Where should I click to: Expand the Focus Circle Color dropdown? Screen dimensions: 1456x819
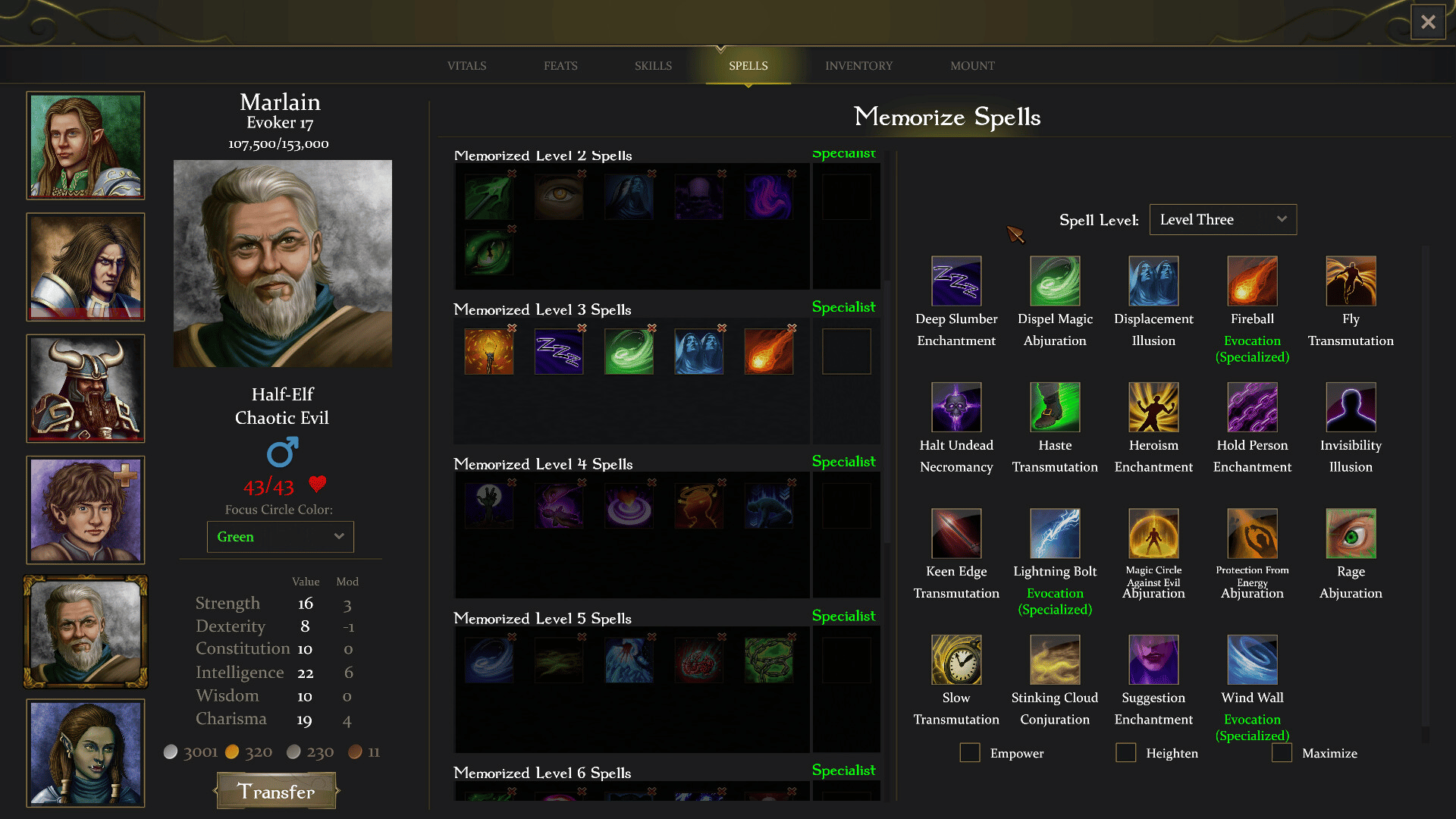click(281, 537)
